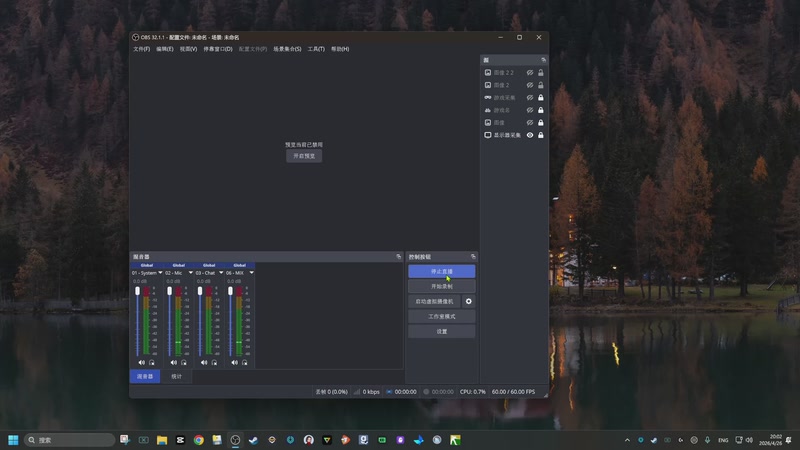Image resolution: width=800 pixels, height=450 pixels.
Task: Click the monitor icon of 显示器采集 source
Action: coord(488,135)
